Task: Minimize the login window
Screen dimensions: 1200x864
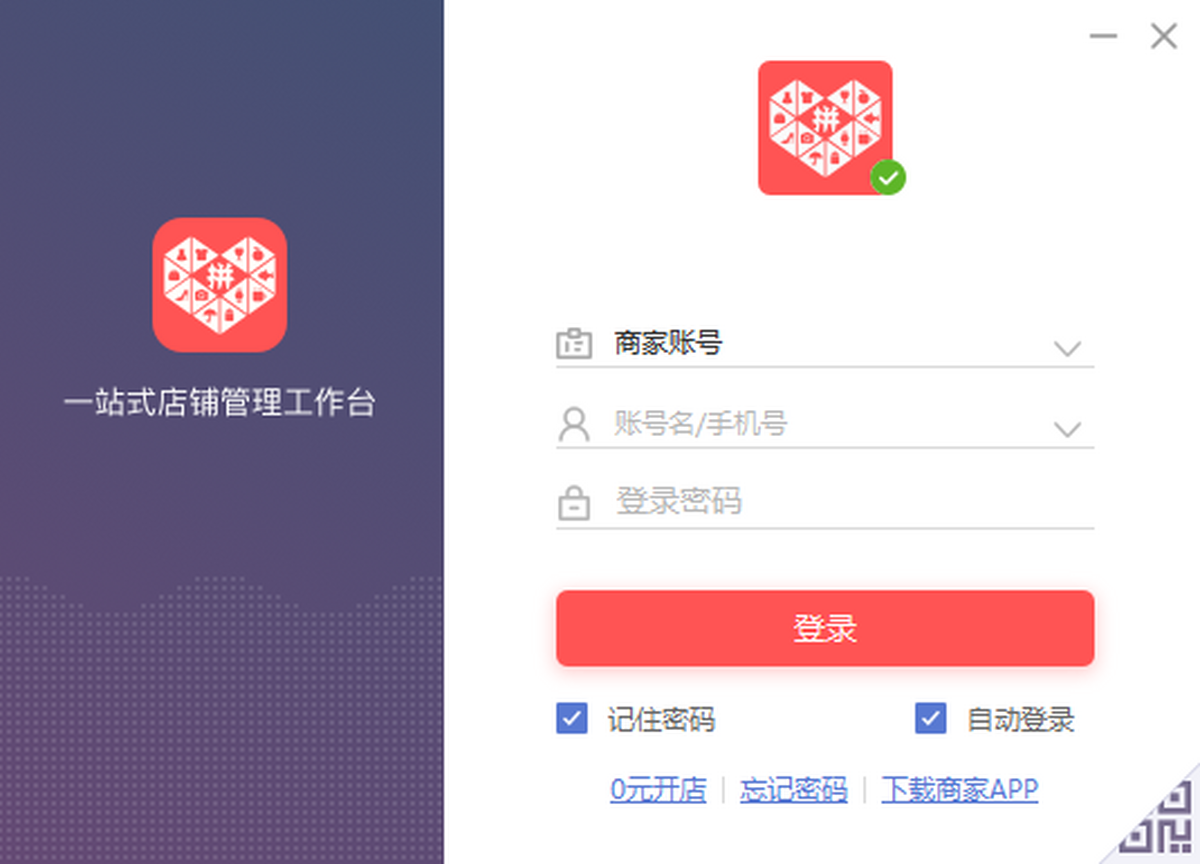Action: point(1104,37)
